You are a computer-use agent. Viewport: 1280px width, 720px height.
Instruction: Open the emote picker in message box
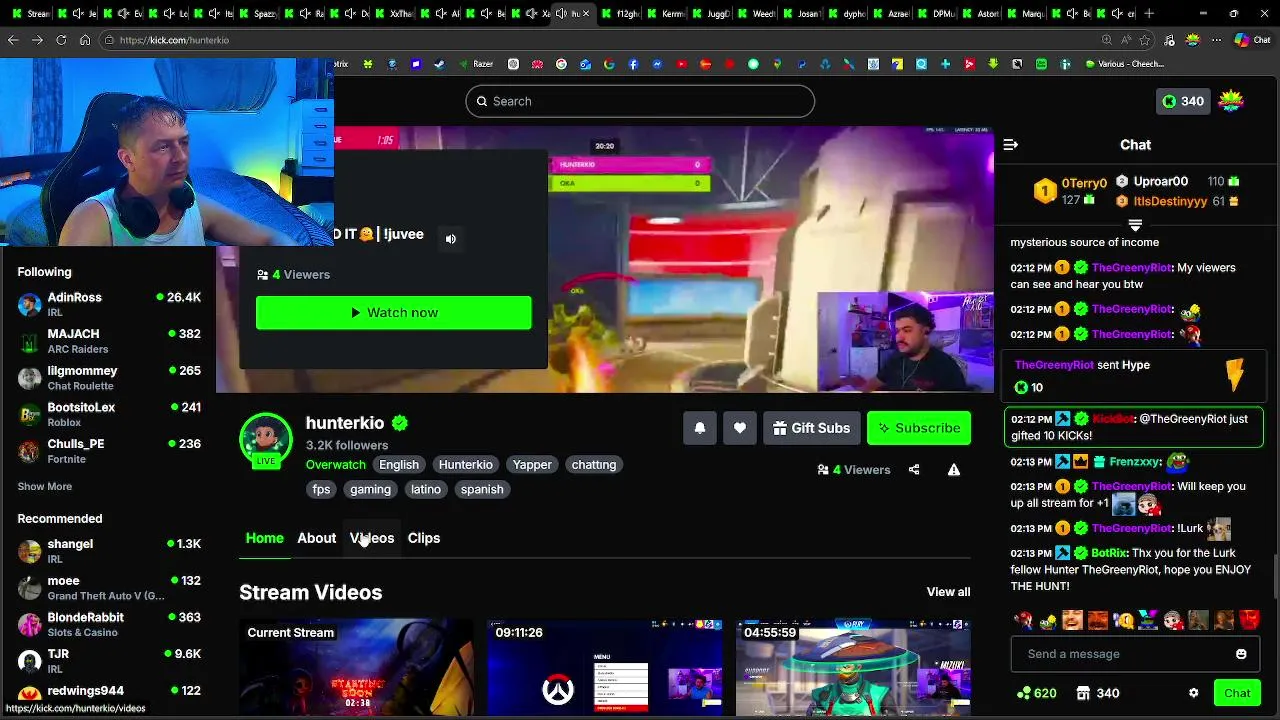(x=1241, y=654)
